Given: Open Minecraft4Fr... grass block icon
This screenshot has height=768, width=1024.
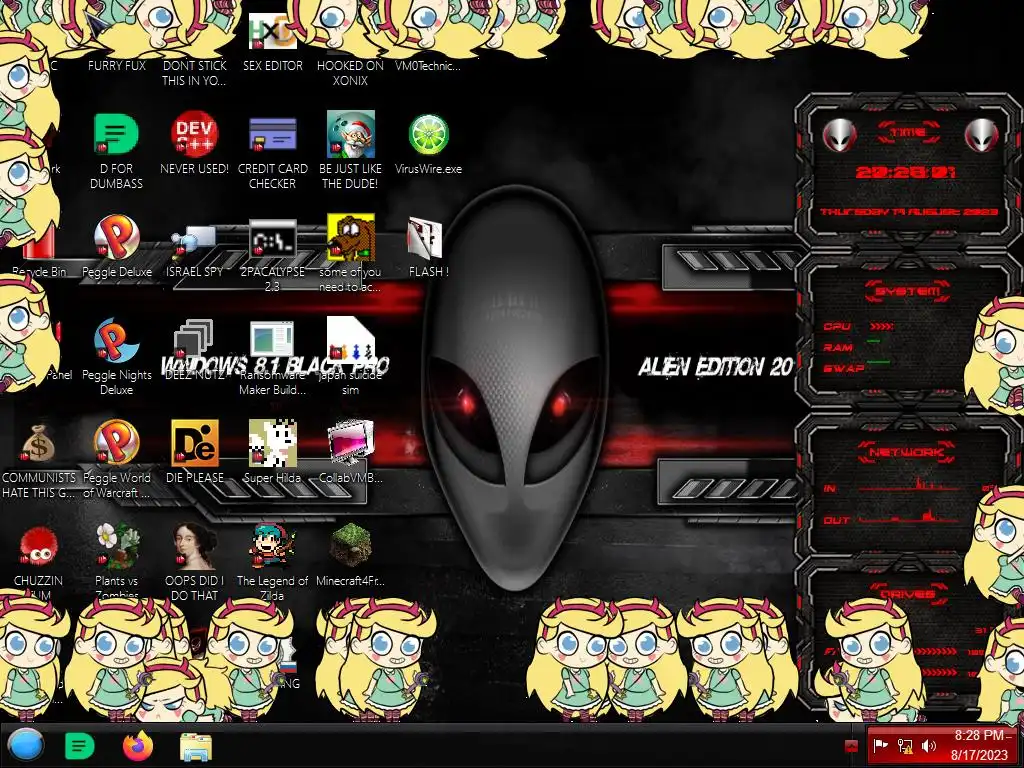Looking at the screenshot, I should 351,545.
